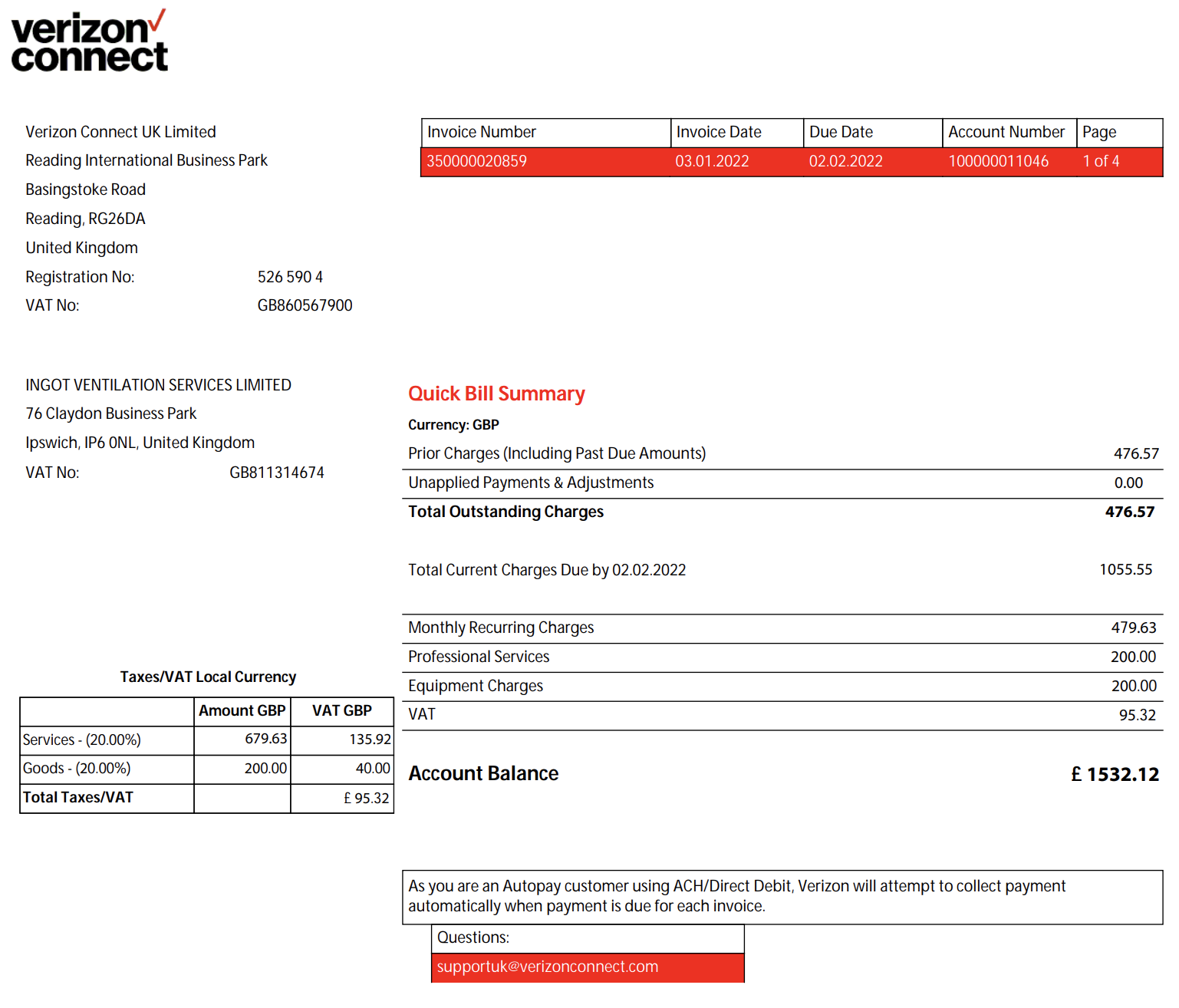The width and height of the screenshot is (1179, 1008).
Task: Select the 0.00 unapplied payments value
Action: coord(1128,483)
